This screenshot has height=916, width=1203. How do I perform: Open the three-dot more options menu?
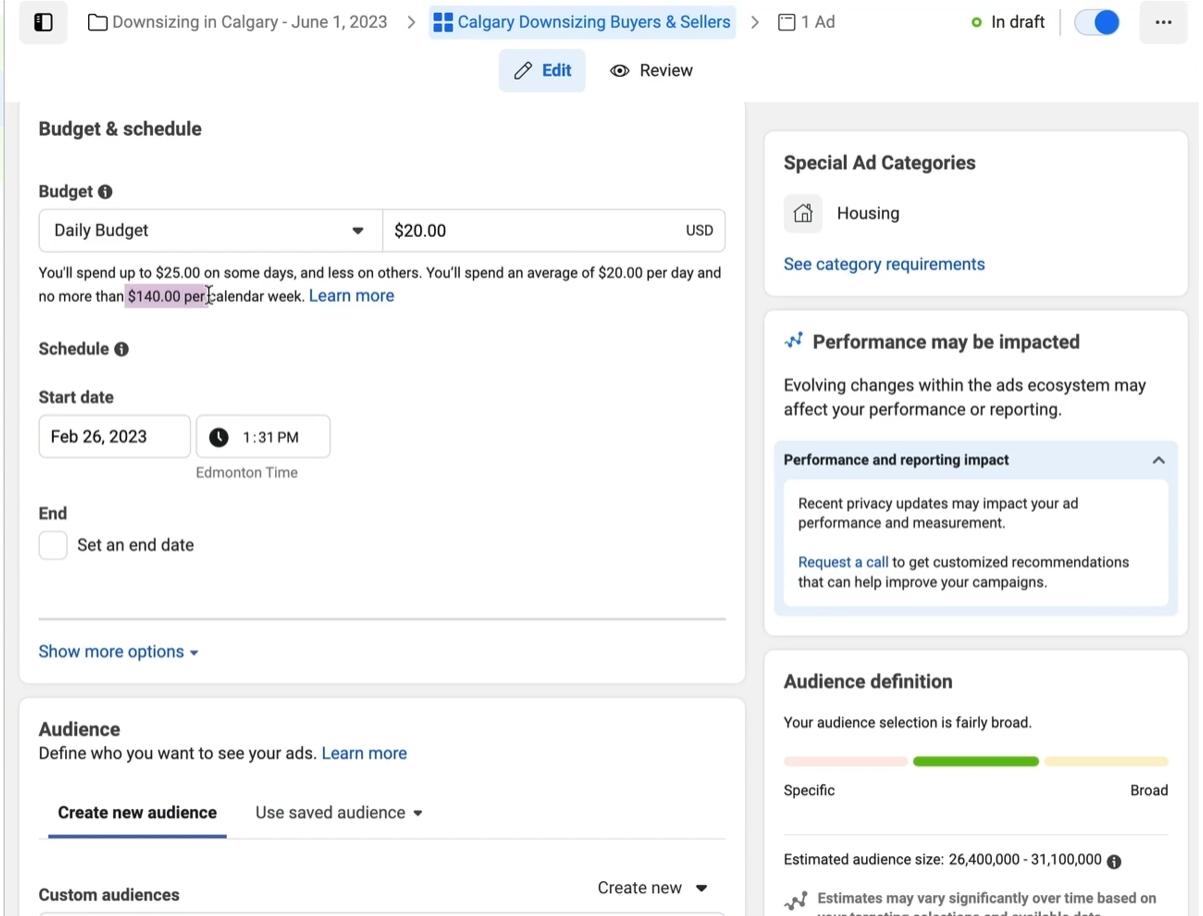pos(1163,22)
